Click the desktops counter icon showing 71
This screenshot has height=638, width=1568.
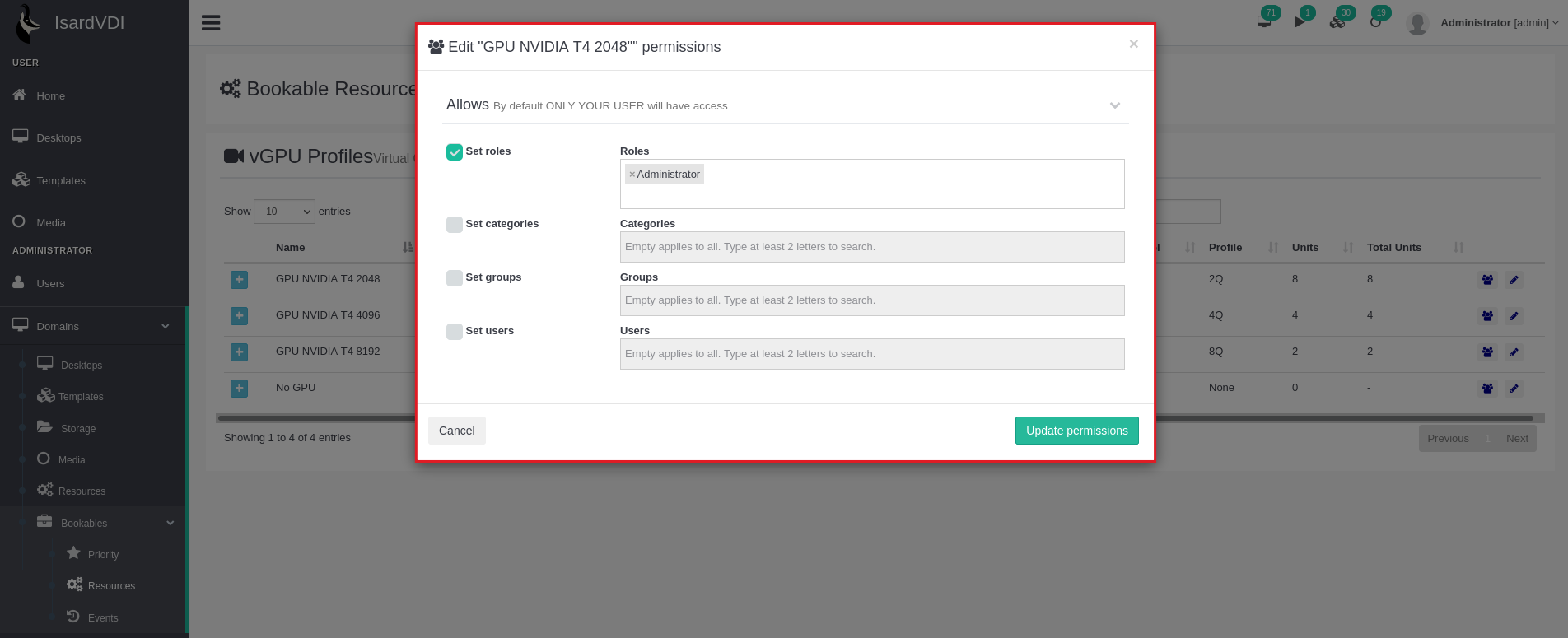(x=1264, y=21)
